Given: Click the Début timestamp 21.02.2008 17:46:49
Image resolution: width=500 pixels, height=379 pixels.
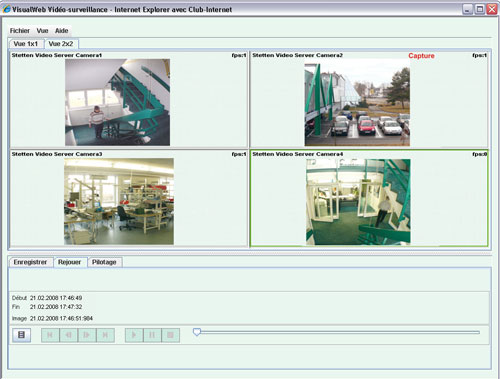Looking at the screenshot, I should point(56,298).
